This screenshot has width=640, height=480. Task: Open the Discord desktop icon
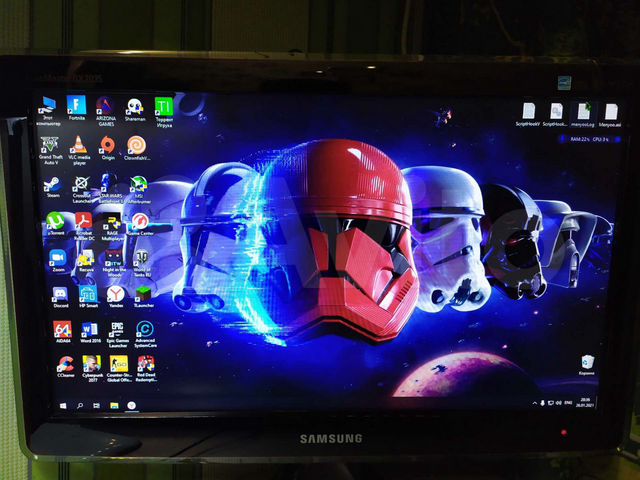(59, 294)
